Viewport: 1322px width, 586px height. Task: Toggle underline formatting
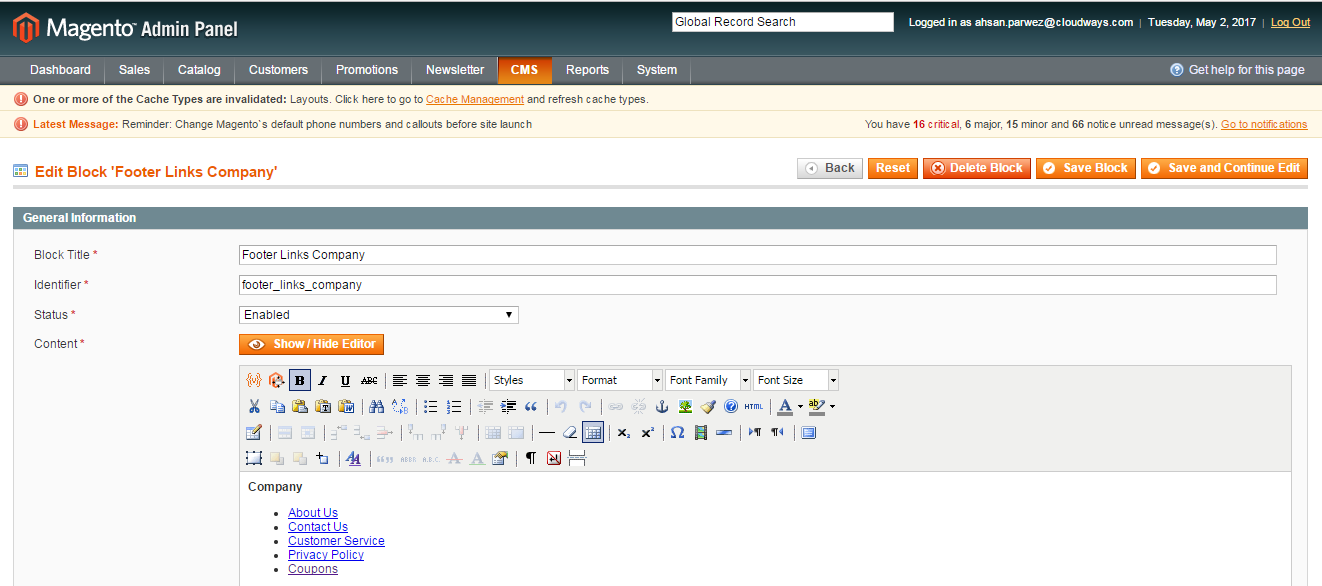point(346,380)
